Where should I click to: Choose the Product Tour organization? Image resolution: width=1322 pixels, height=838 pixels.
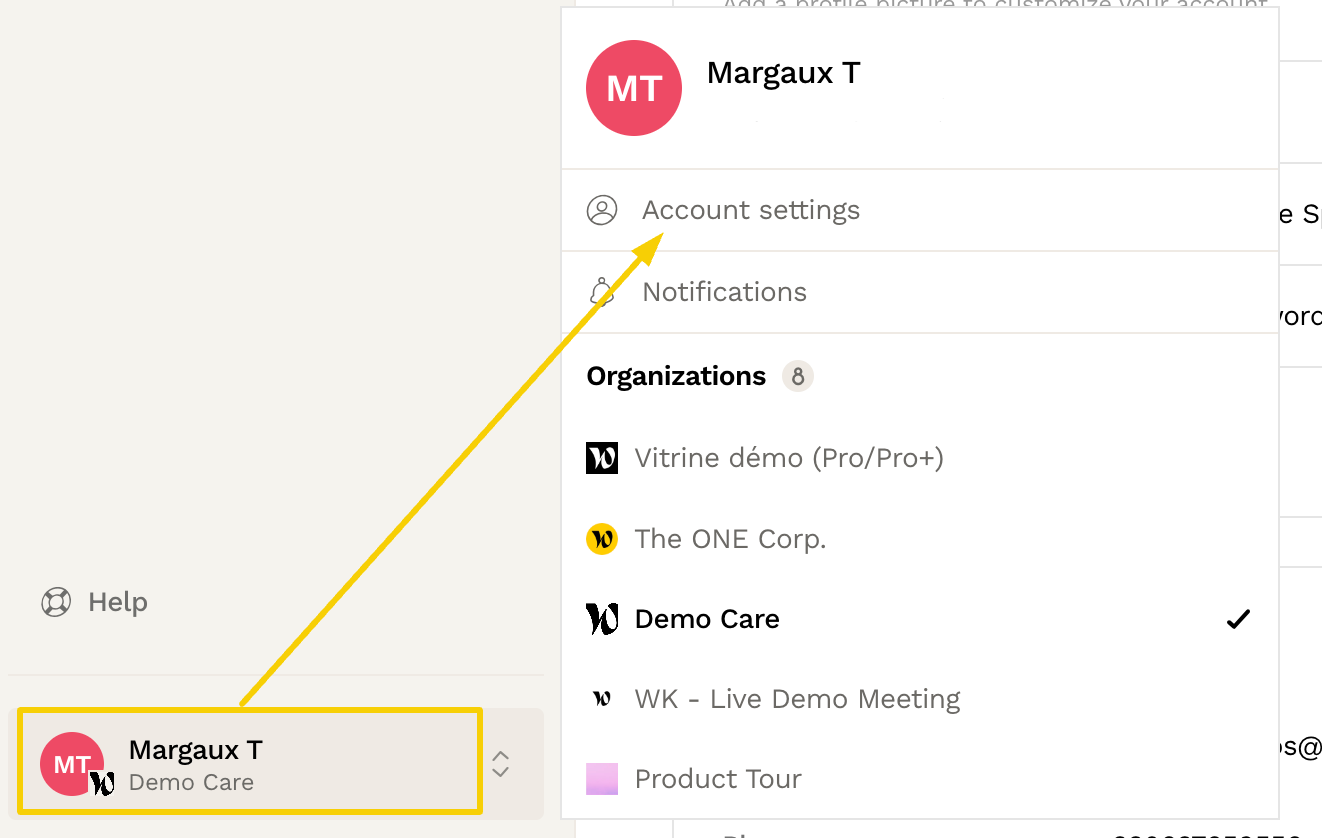(920, 779)
